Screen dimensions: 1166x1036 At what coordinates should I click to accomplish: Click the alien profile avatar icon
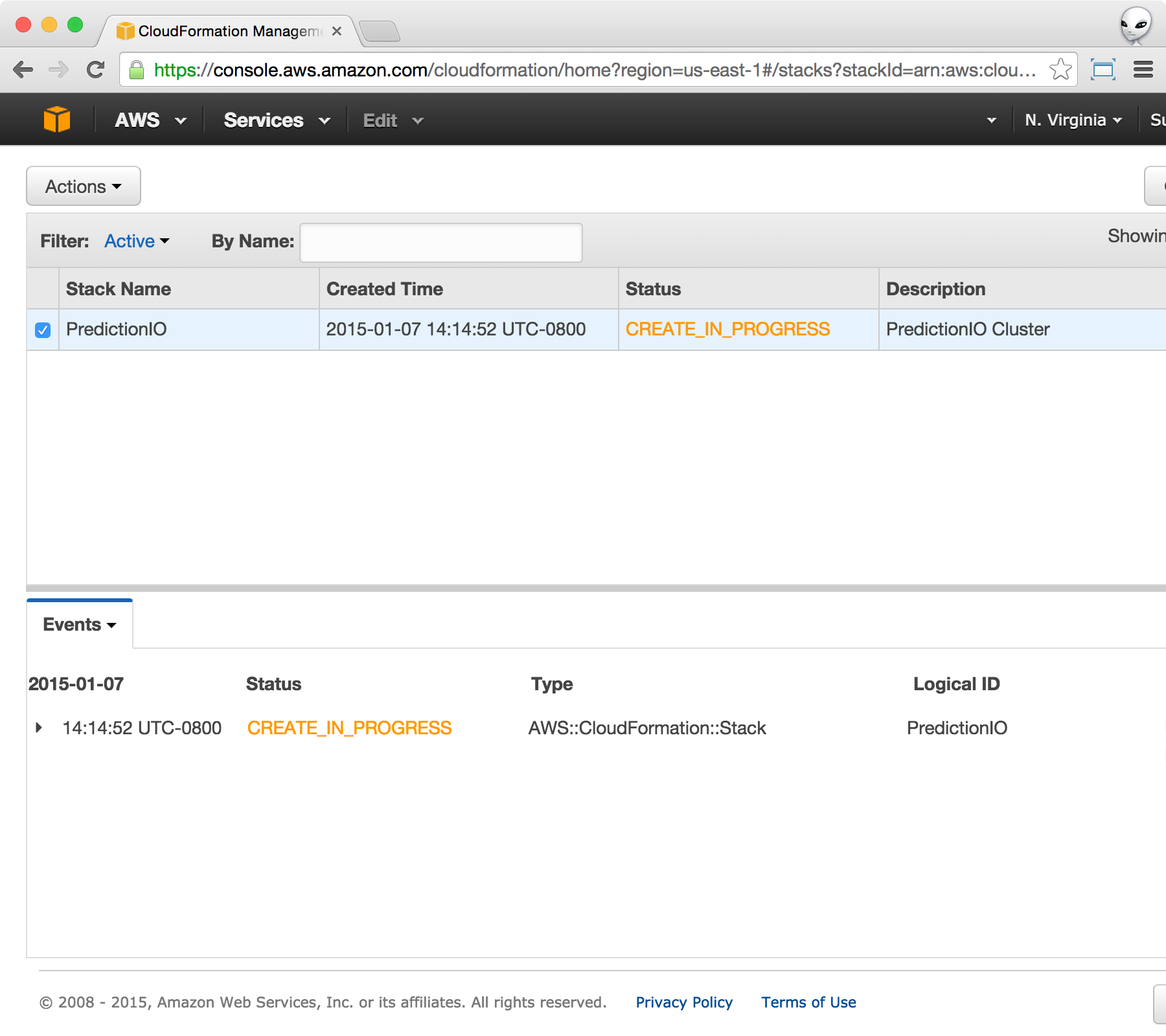pyautogui.click(x=1136, y=26)
